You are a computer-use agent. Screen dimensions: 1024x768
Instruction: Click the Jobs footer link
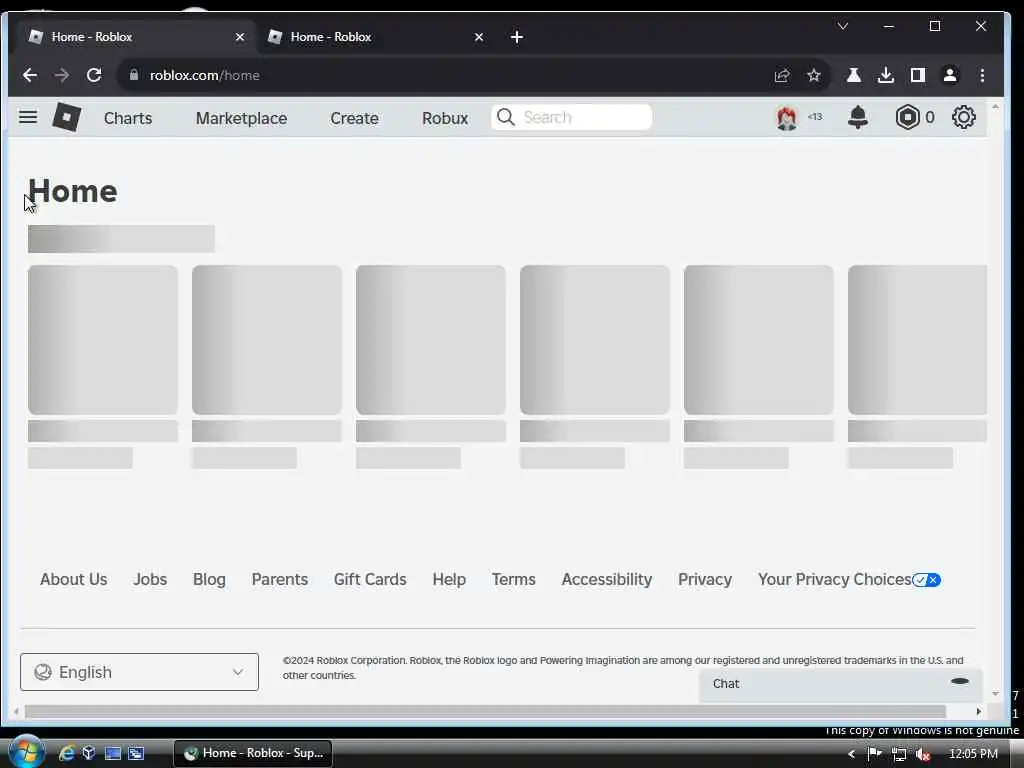150,579
